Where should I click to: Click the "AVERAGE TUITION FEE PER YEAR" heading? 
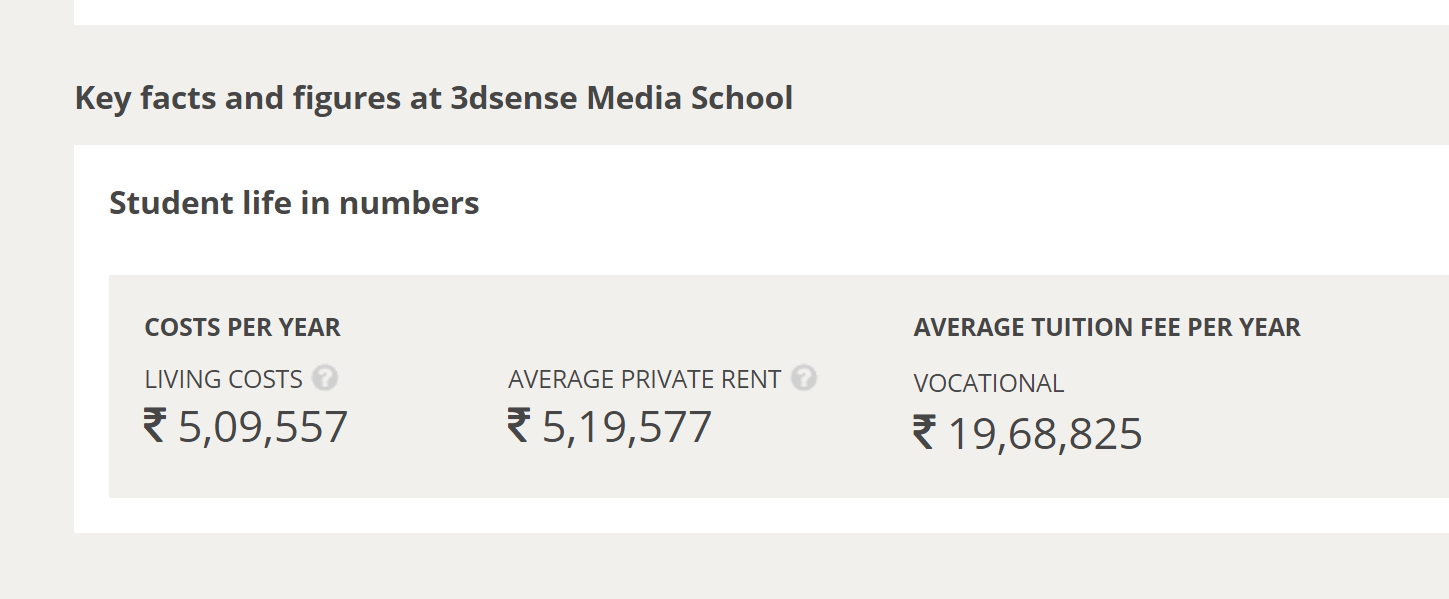coord(1107,328)
